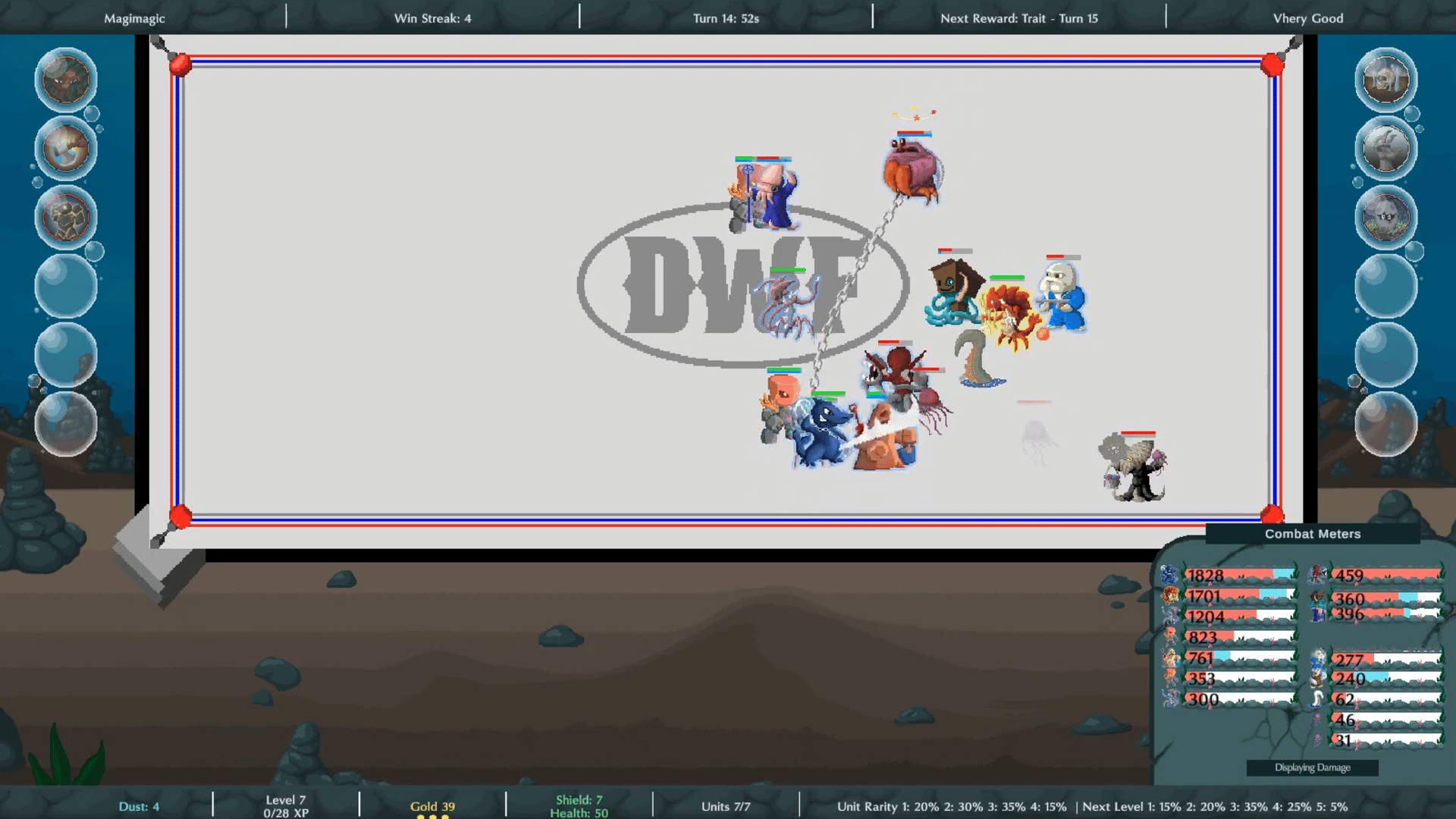The height and width of the screenshot is (819, 1456).
Task: Open the third right bubble with stone face
Action: [x=1385, y=218]
